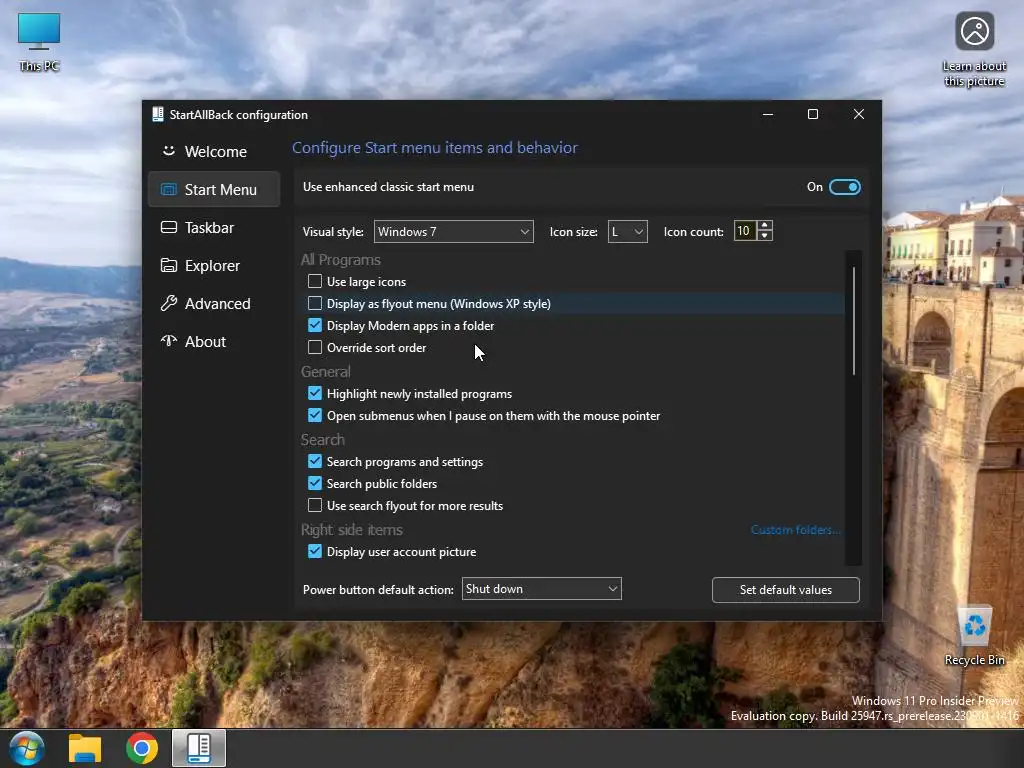Open Power button default action dropdown

pos(541,589)
